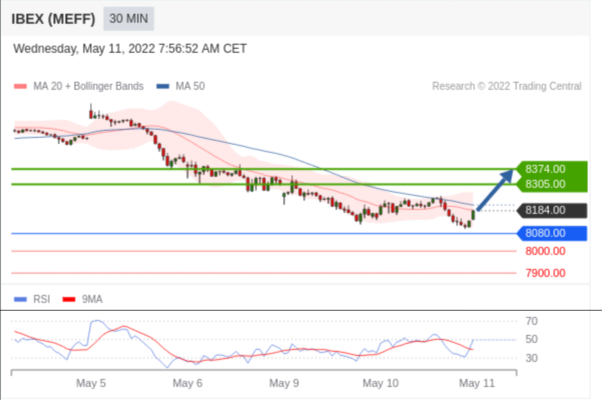Click the RSI 70 level label
The image size is (602, 404).
[x=531, y=321]
